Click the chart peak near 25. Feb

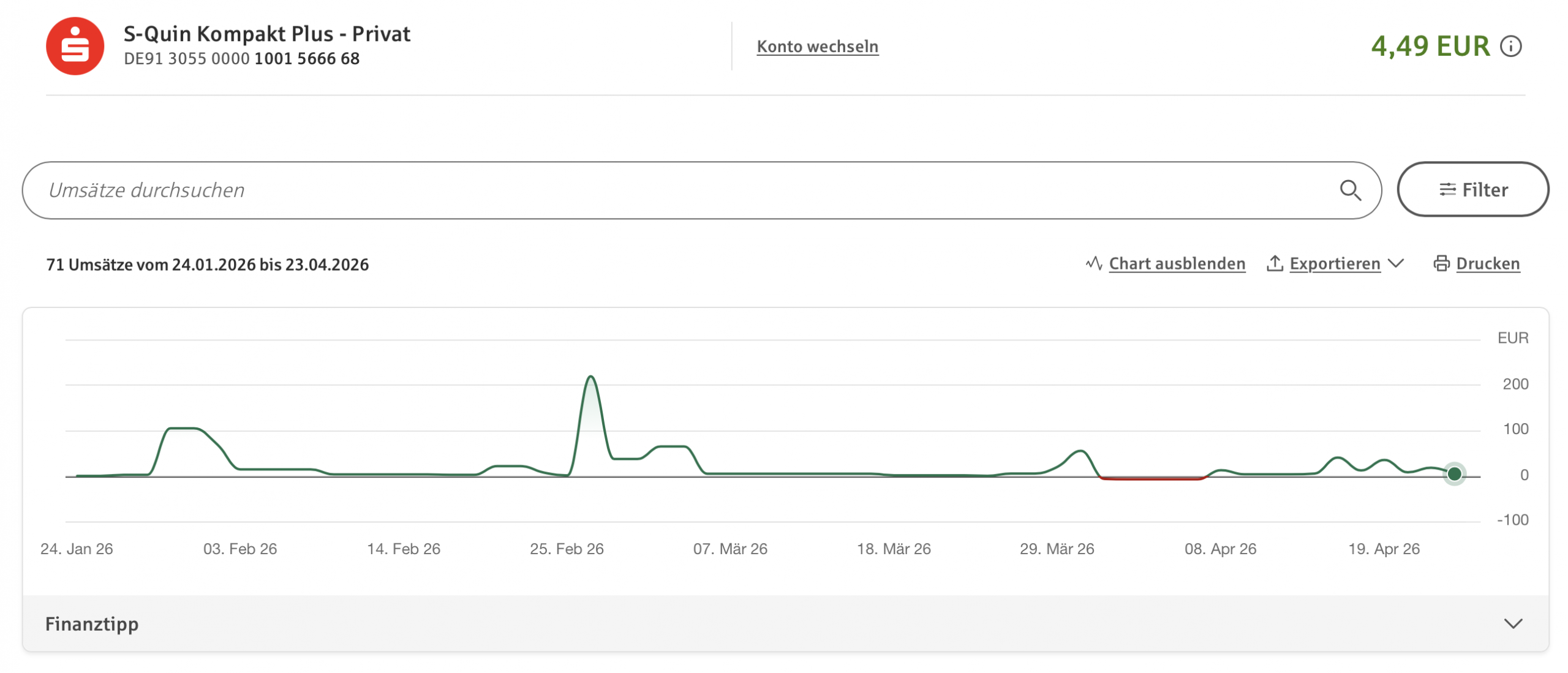tap(590, 377)
